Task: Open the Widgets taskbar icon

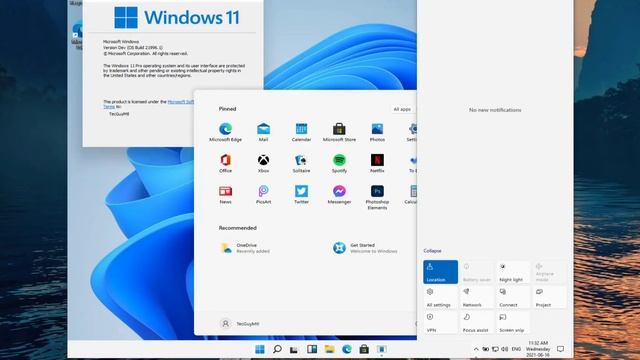Action: click(x=312, y=349)
